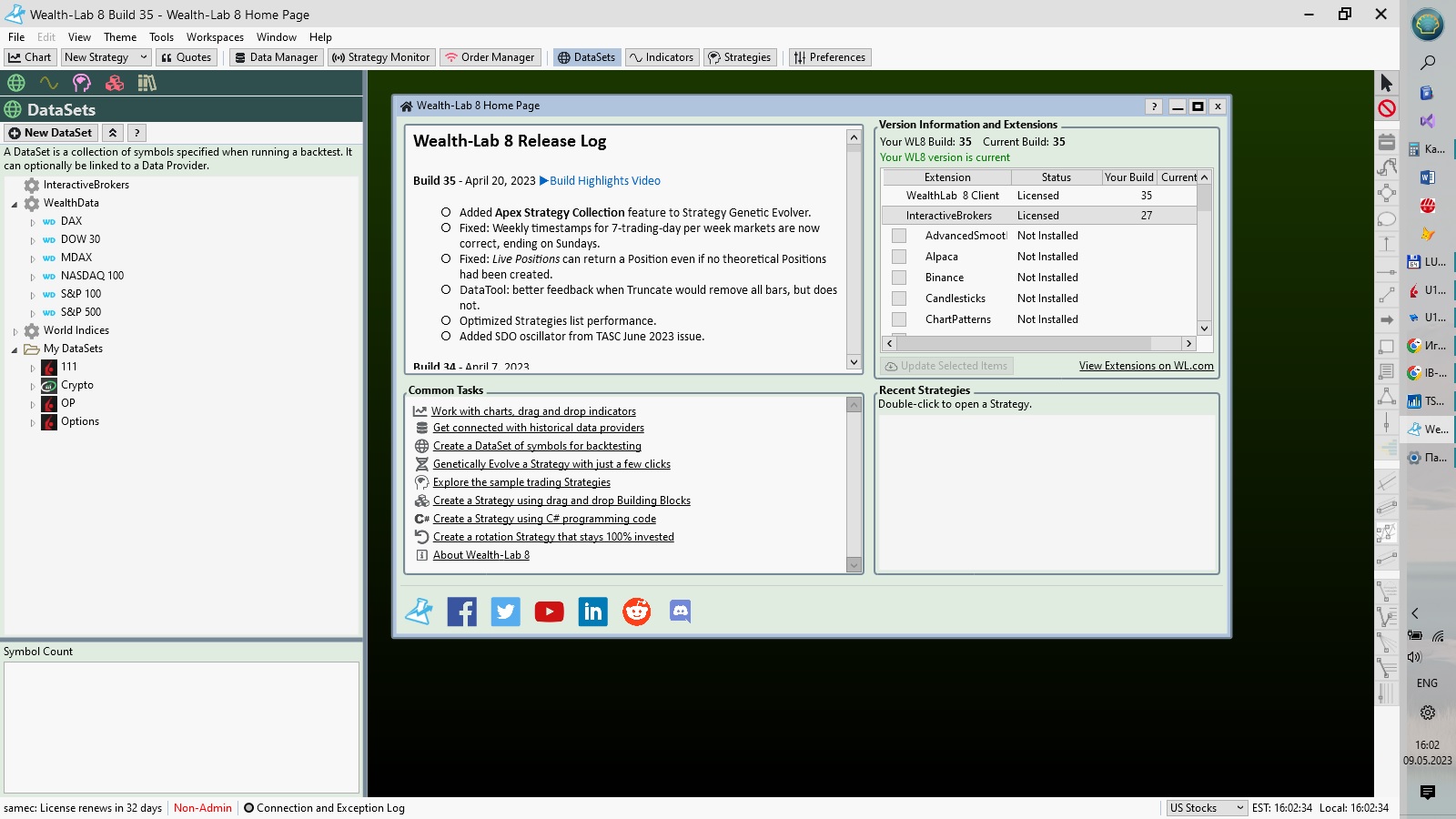Open the DataSets globe tab icon in left panel
This screenshot has height=819, width=1456.
tap(16, 83)
